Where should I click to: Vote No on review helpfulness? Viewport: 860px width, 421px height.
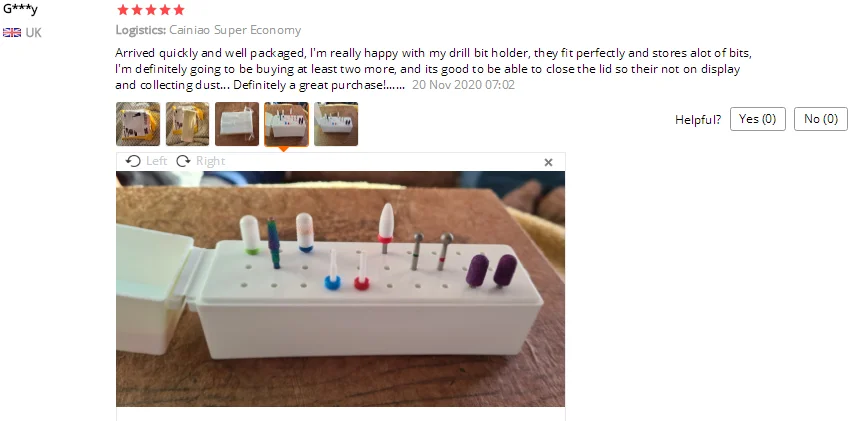pyautogui.click(x=820, y=119)
